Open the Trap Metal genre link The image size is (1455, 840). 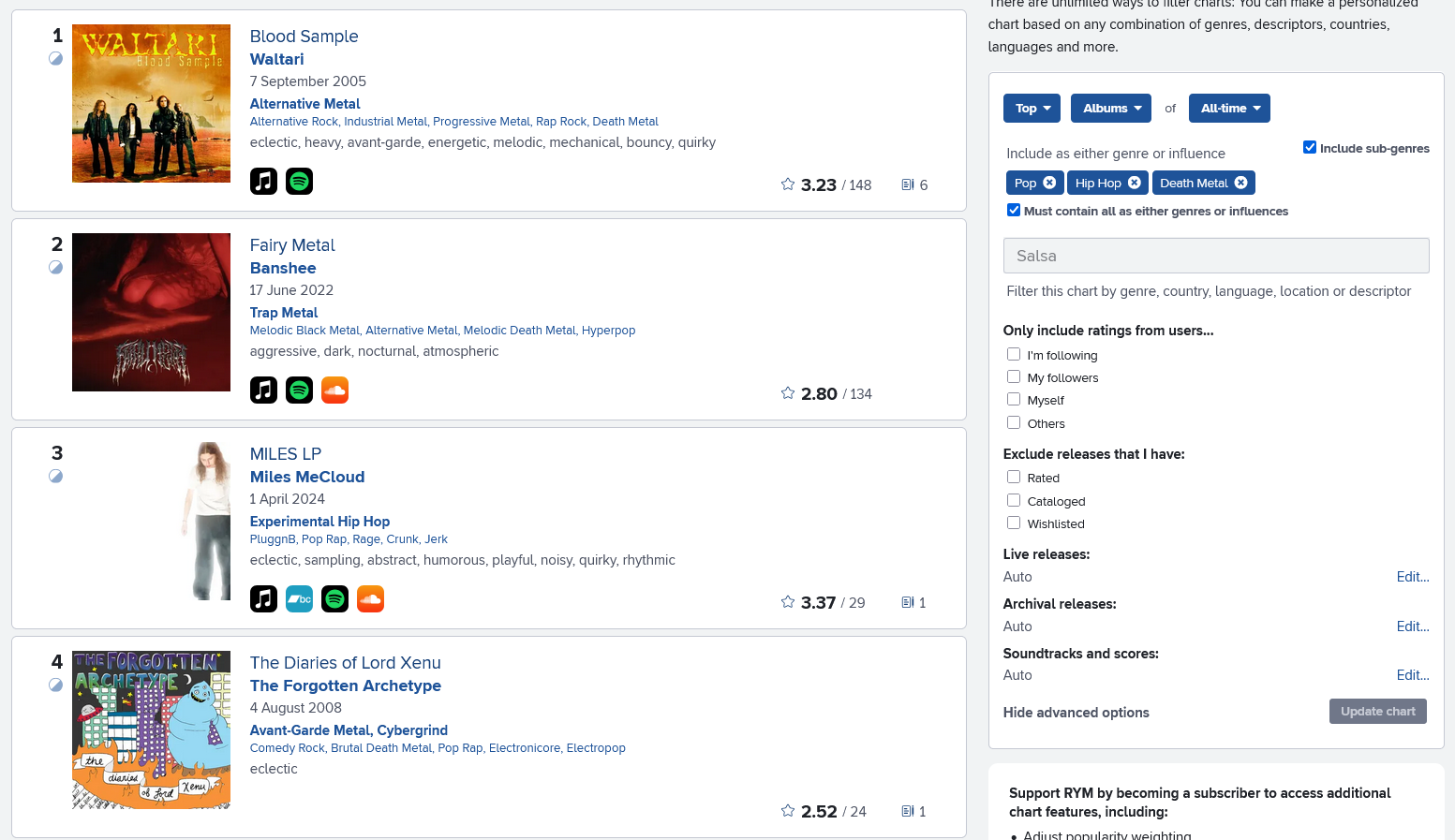[284, 313]
